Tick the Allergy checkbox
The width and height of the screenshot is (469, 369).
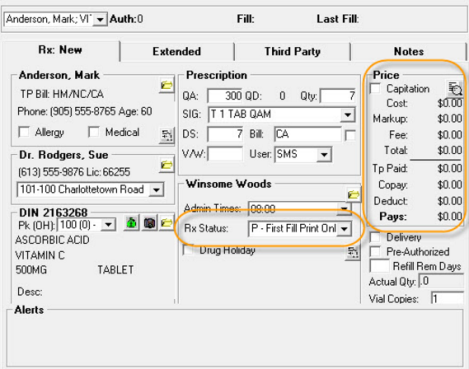24,132
